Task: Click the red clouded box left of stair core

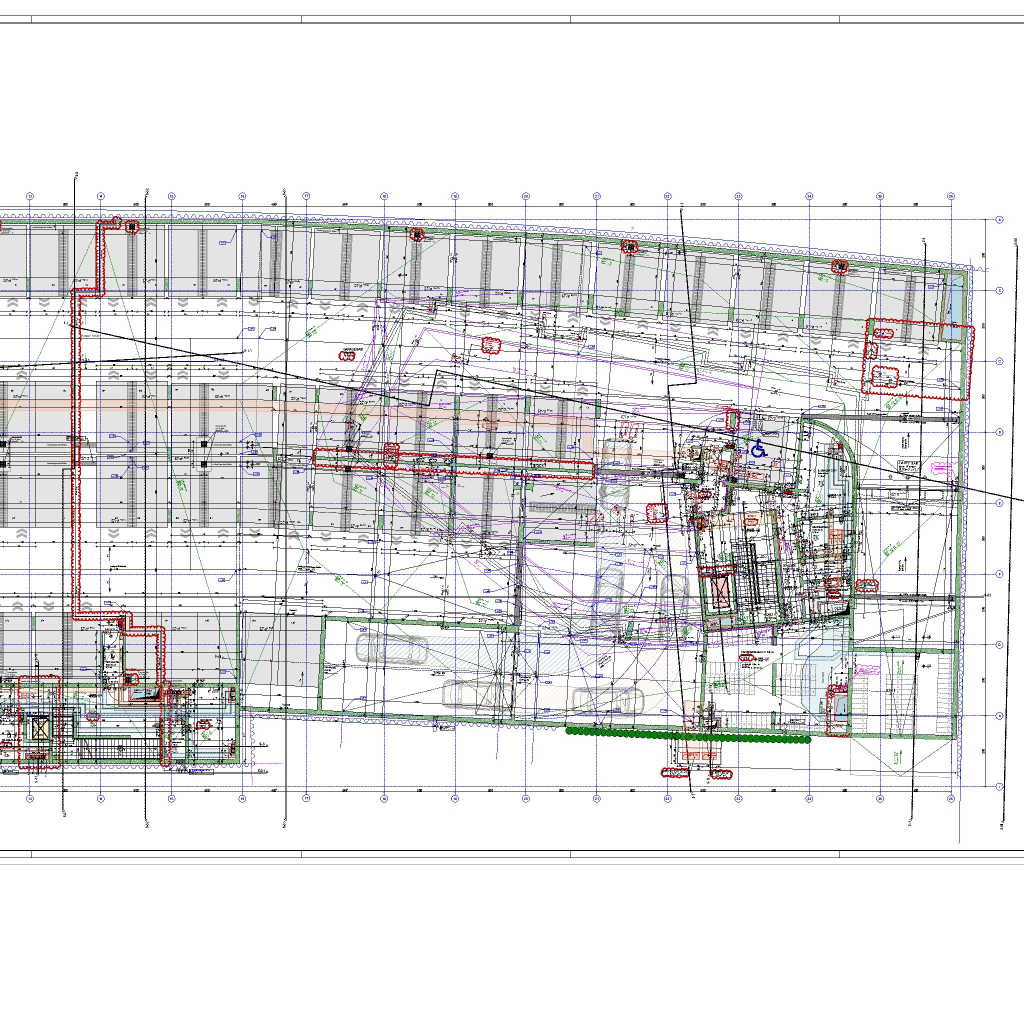Action: [656, 513]
